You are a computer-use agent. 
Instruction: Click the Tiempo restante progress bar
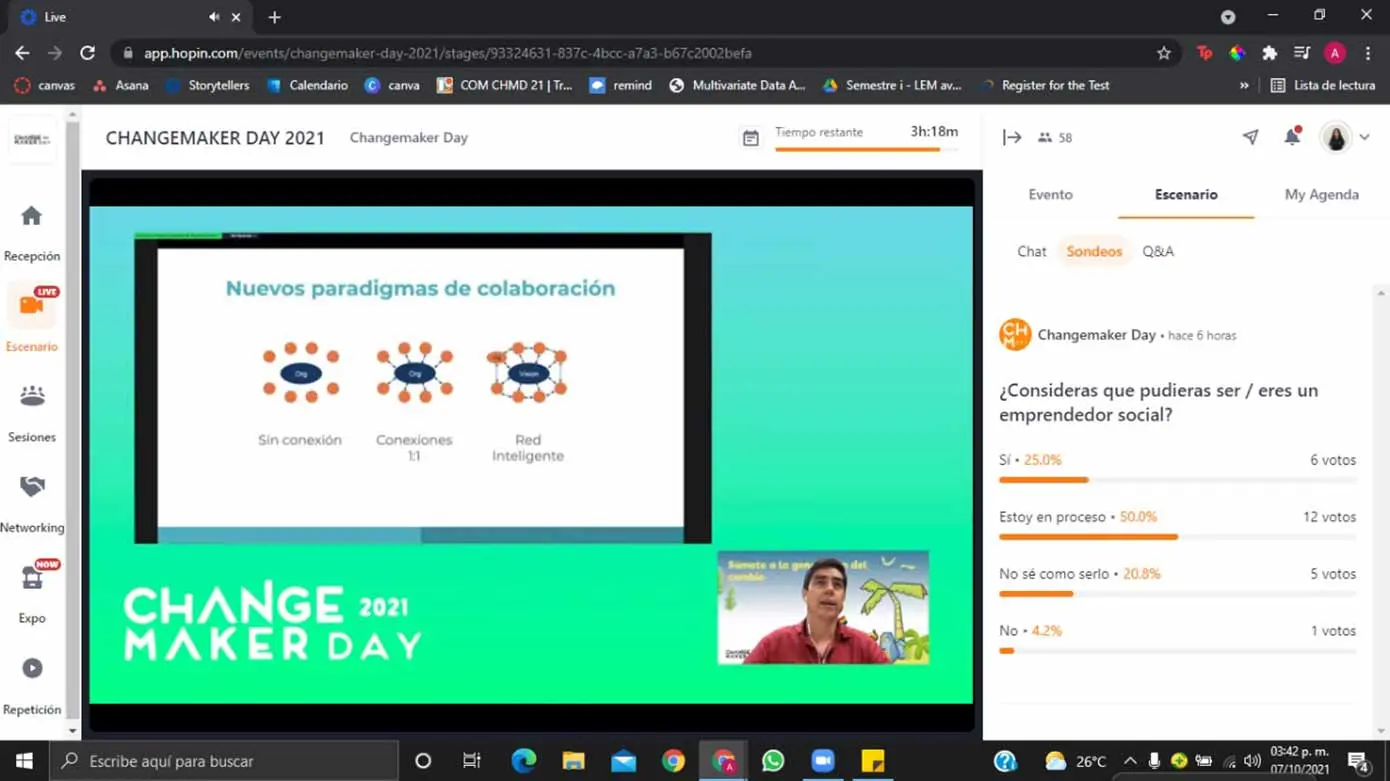[x=866, y=149]
